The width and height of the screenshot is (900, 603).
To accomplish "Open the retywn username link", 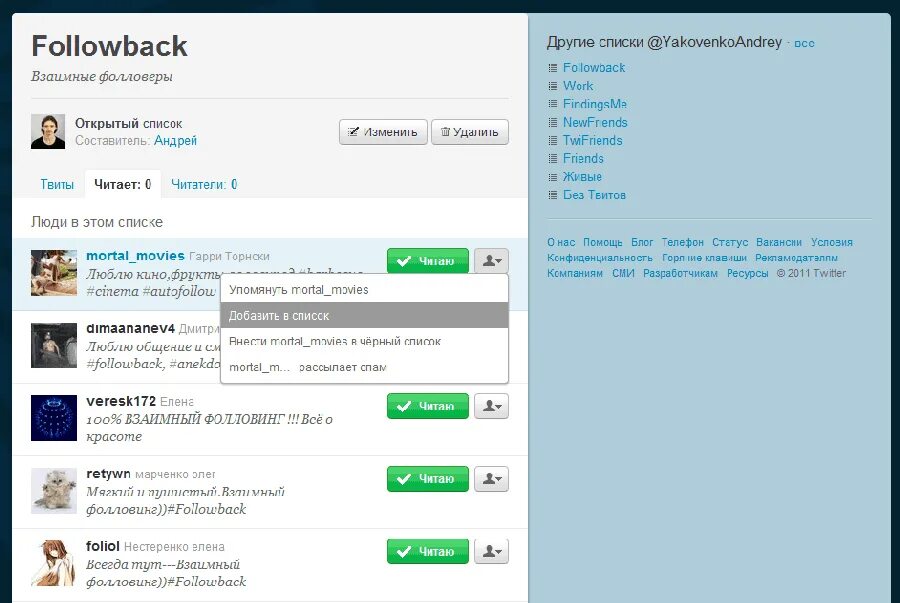I will point(108,474).
